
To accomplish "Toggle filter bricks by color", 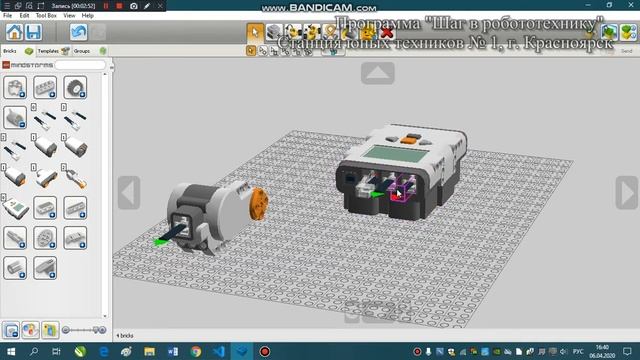I will click(31, 330).
